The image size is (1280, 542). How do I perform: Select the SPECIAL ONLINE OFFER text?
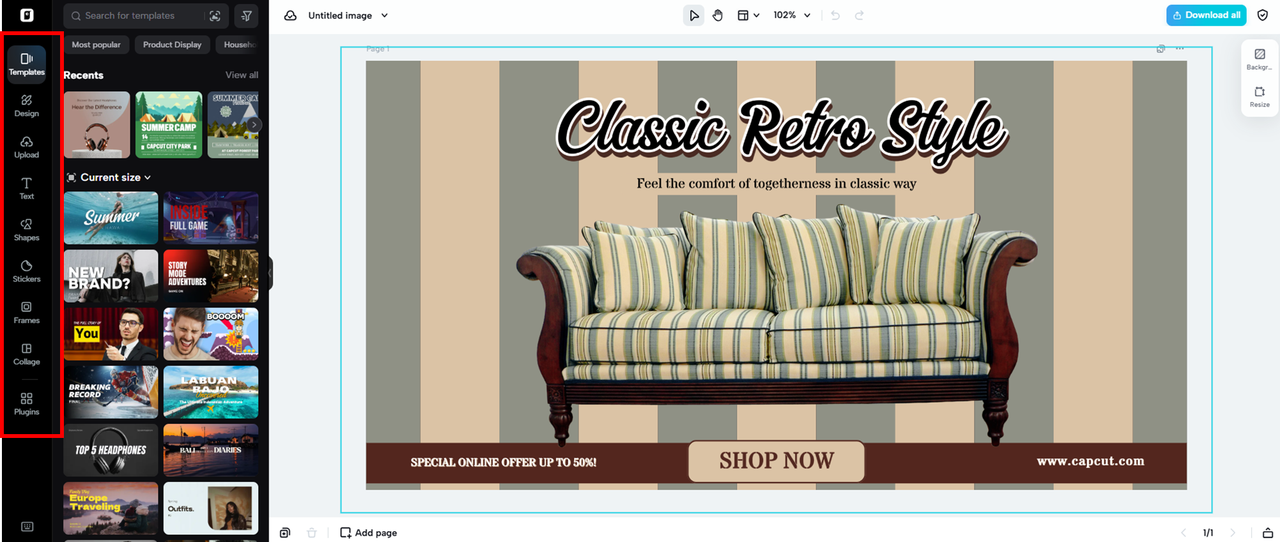pos(503,463)
